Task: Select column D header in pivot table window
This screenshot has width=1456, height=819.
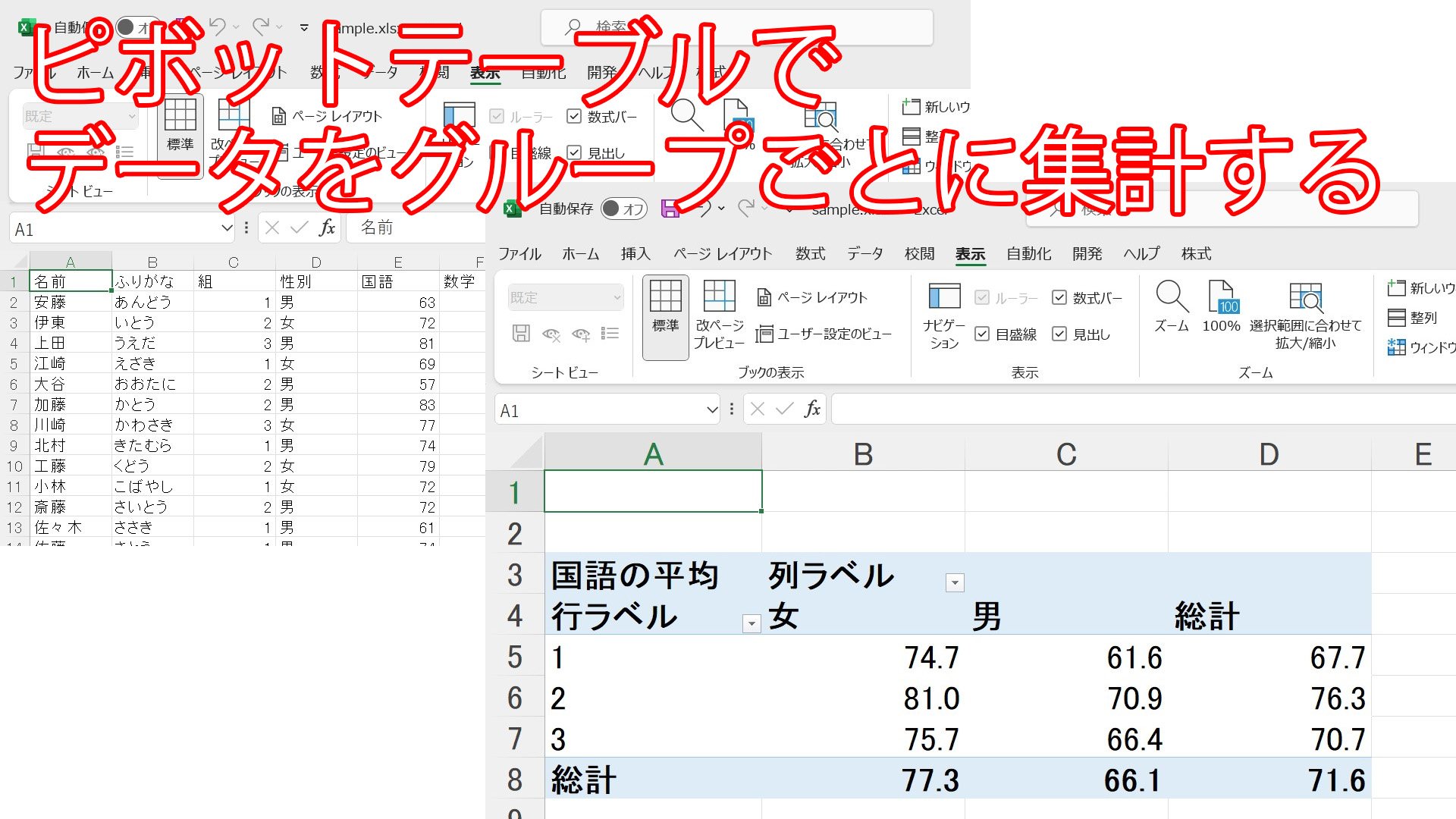Action: (1269, 453)
